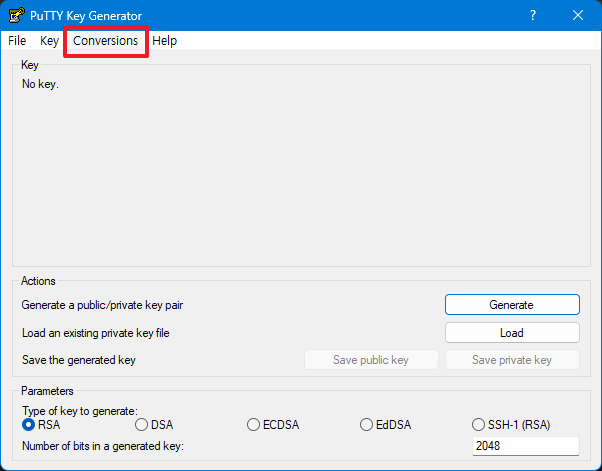Screen dimensions: 602x471
Task: Click the 'Save the generated key' label
Action: coord(79,360)
